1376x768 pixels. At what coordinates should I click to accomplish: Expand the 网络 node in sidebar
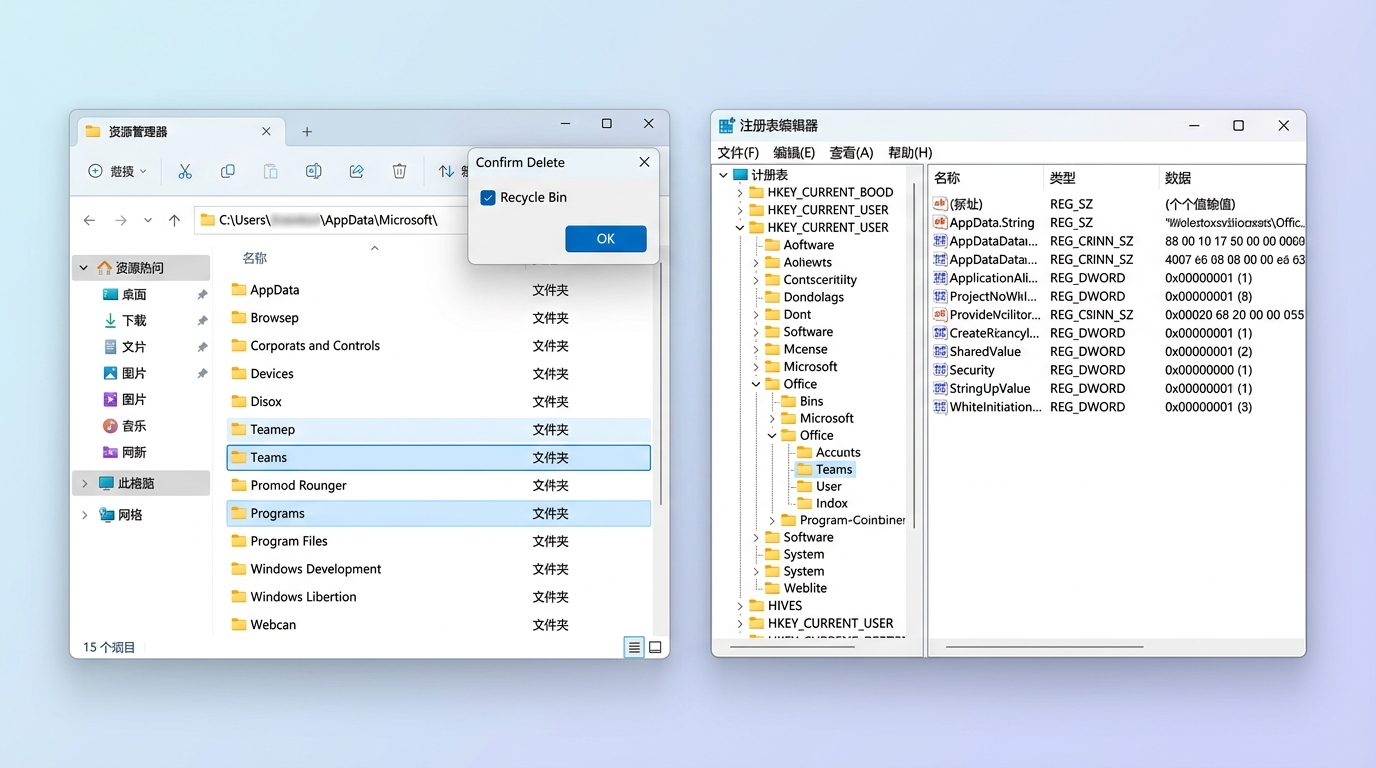(x=85, y=515)
